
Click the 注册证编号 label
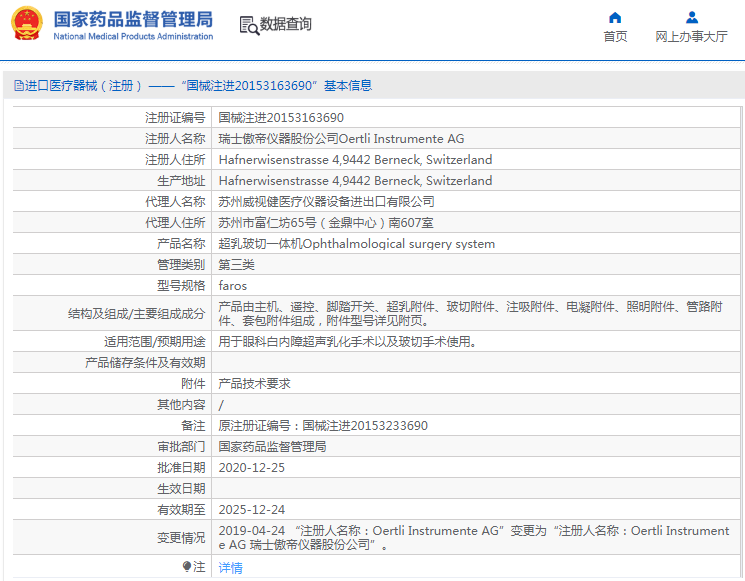175,118
